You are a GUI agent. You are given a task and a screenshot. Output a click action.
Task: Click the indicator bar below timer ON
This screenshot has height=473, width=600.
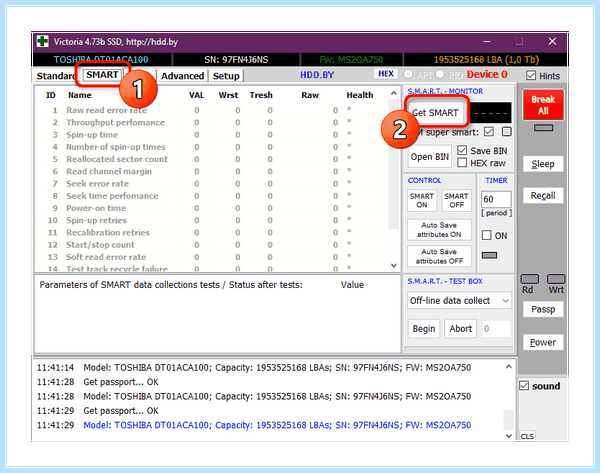coord(489,255)
